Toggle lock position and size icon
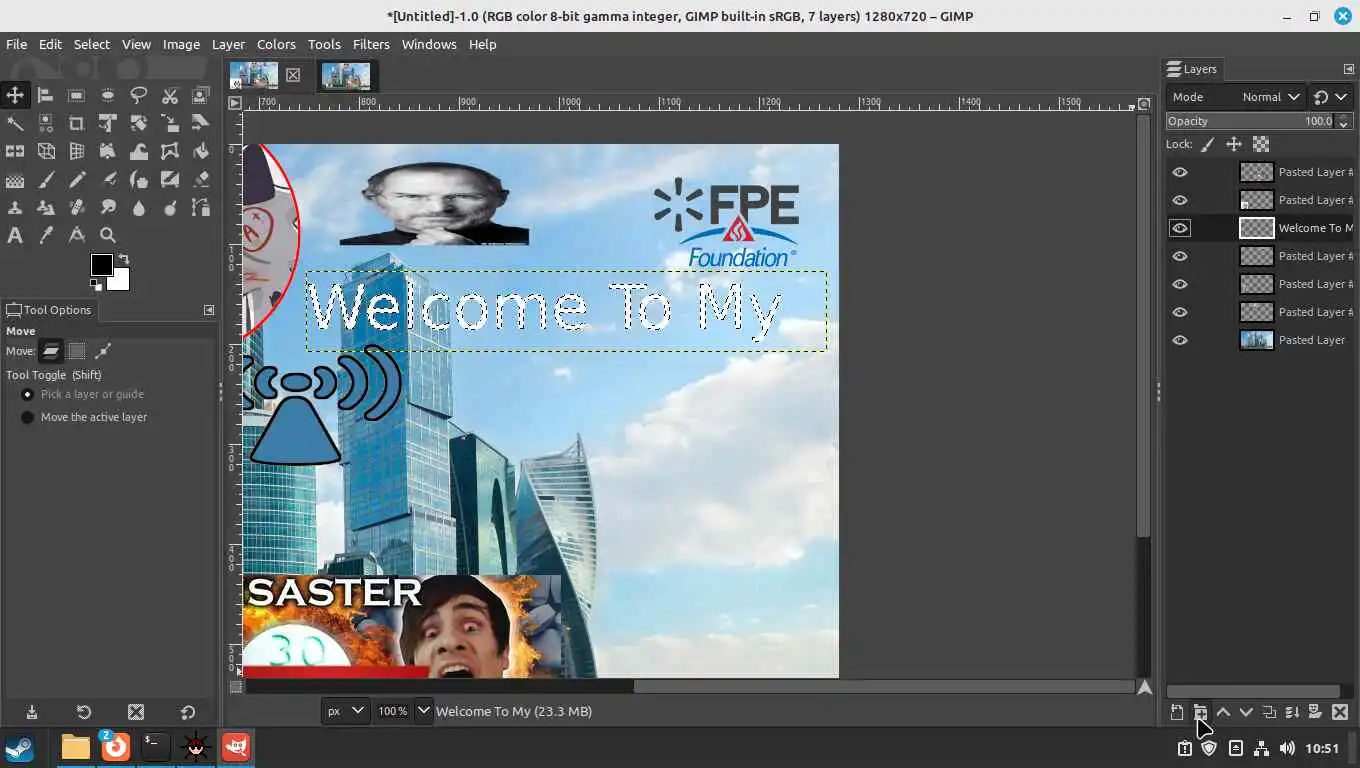 (x=1234, y=144)
